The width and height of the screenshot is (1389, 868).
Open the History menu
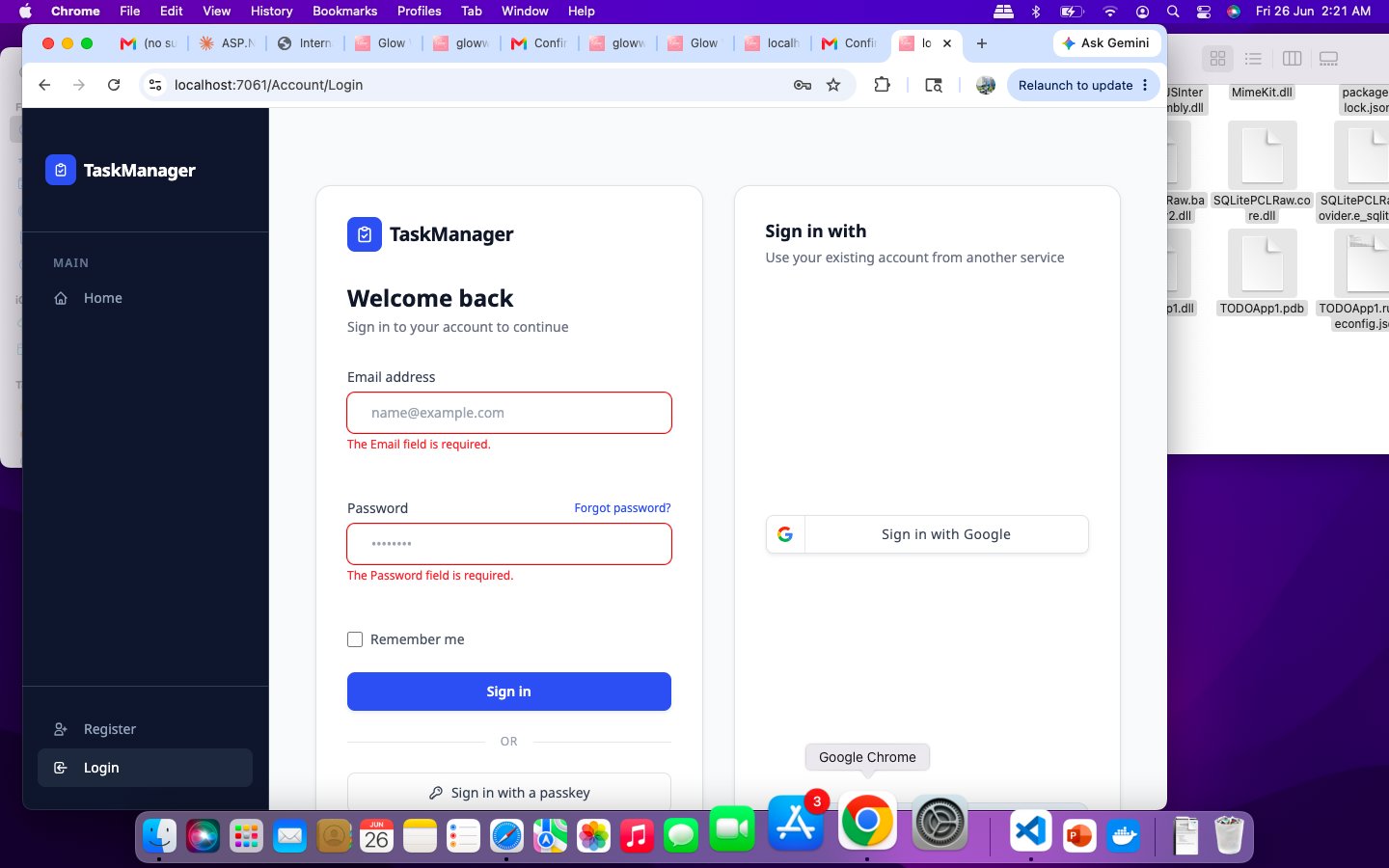(x=271, y=12)
